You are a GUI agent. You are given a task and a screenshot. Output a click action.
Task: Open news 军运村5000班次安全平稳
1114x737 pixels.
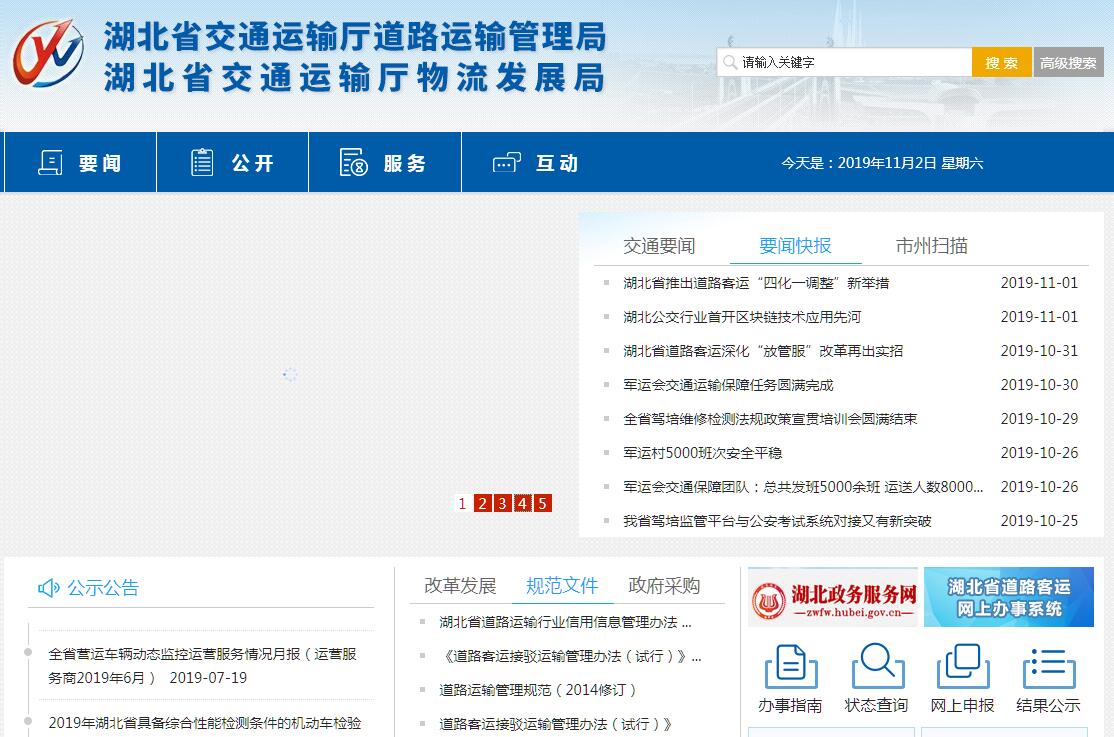pos(703,453)
